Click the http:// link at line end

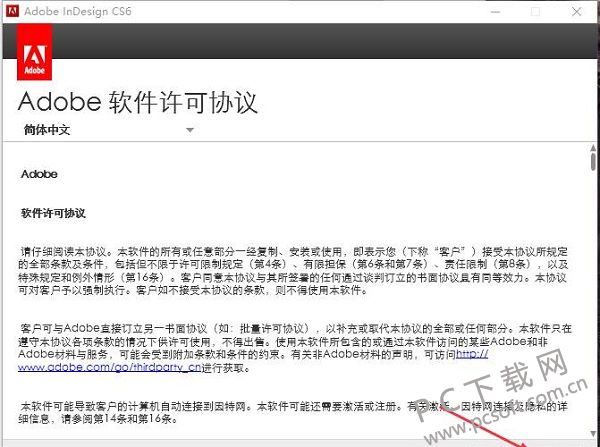point(472,354)
